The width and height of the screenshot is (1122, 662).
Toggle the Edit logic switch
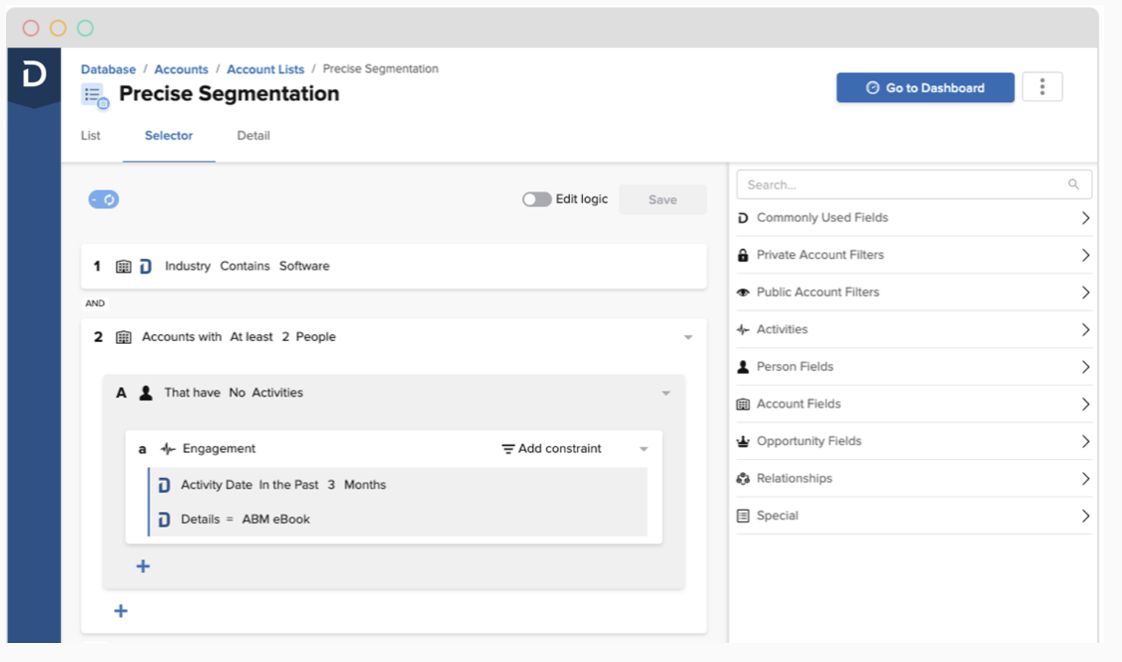(x=537, y=200)
